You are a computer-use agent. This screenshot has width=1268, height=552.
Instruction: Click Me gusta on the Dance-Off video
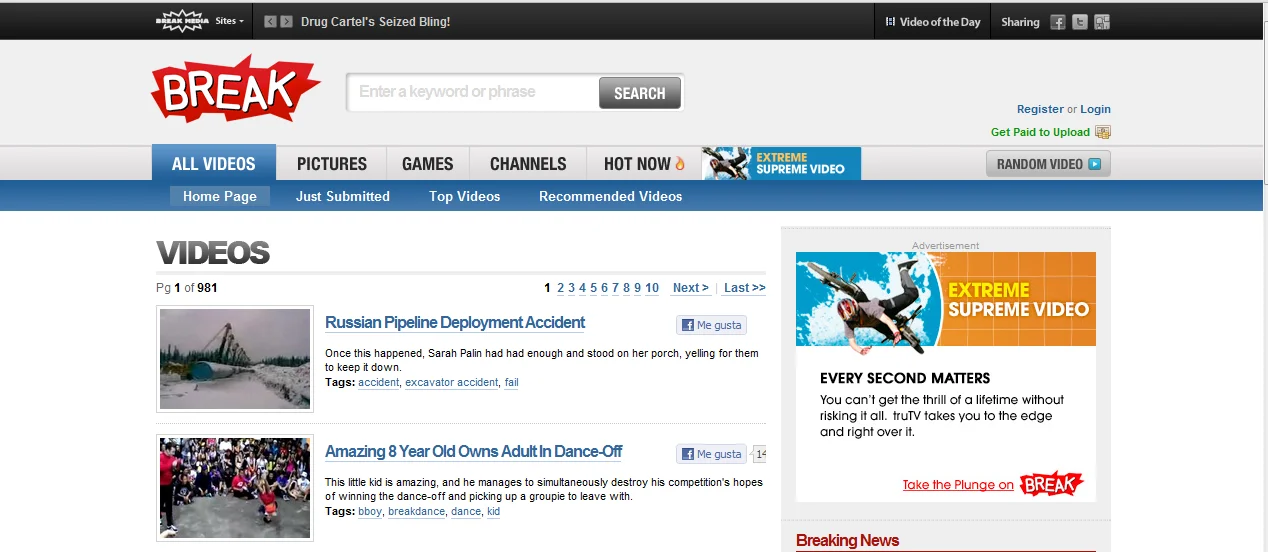711,454
